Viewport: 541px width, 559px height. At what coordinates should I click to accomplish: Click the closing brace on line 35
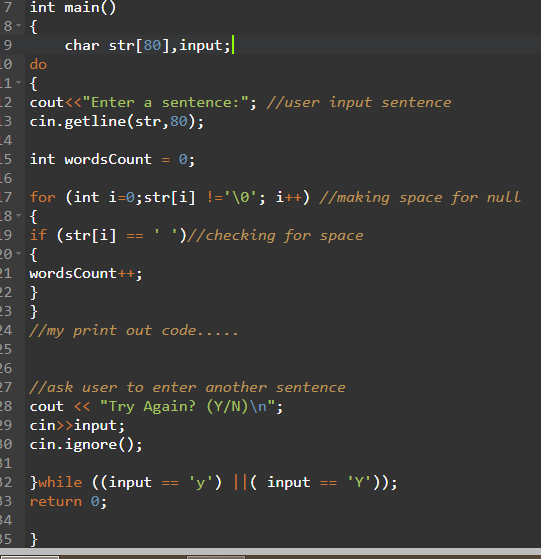34,539
